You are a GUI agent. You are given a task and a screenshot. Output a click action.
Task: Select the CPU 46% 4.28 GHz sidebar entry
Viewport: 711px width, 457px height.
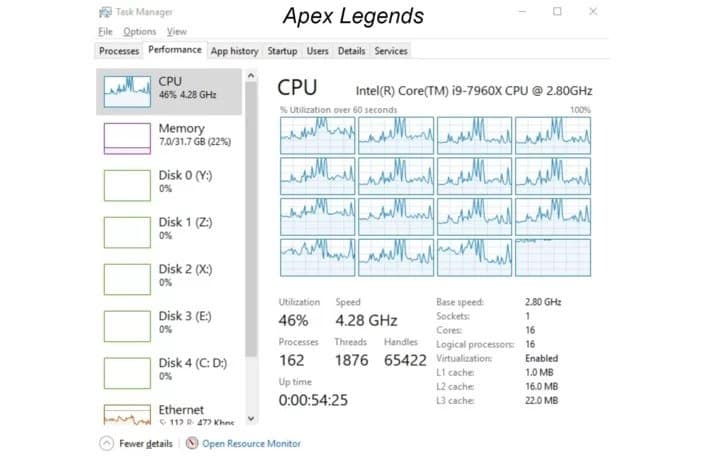169,92
